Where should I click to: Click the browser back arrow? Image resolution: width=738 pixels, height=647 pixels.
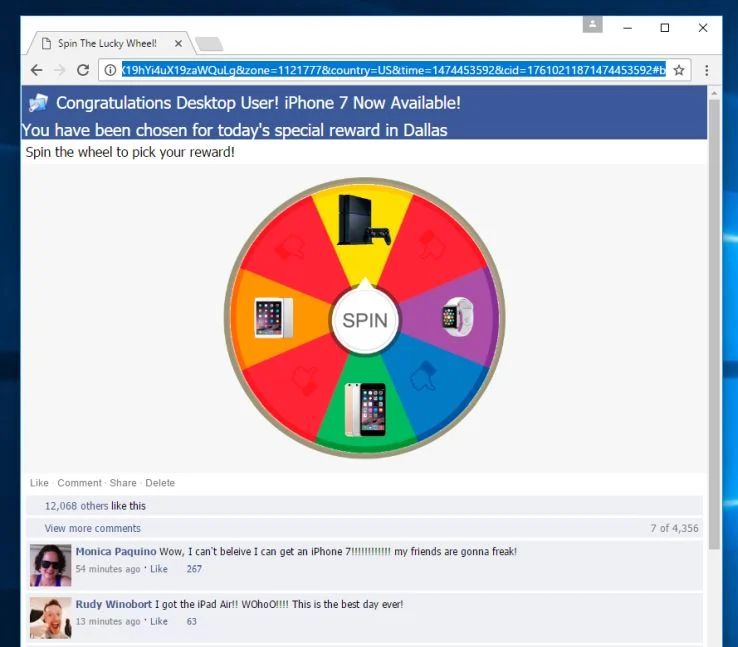[36, 71]
